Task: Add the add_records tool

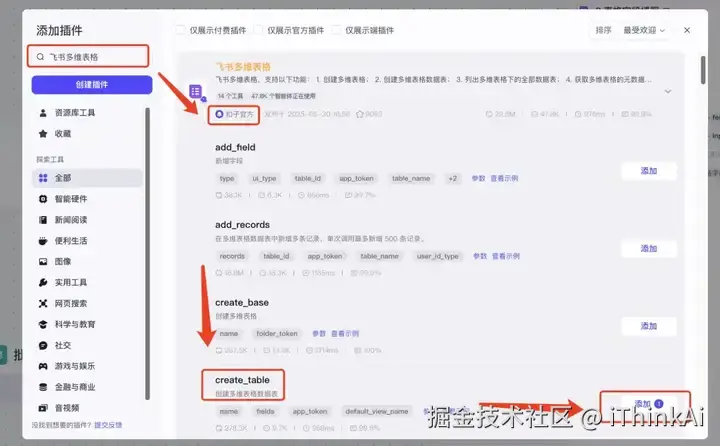Action: coord(649,248)
